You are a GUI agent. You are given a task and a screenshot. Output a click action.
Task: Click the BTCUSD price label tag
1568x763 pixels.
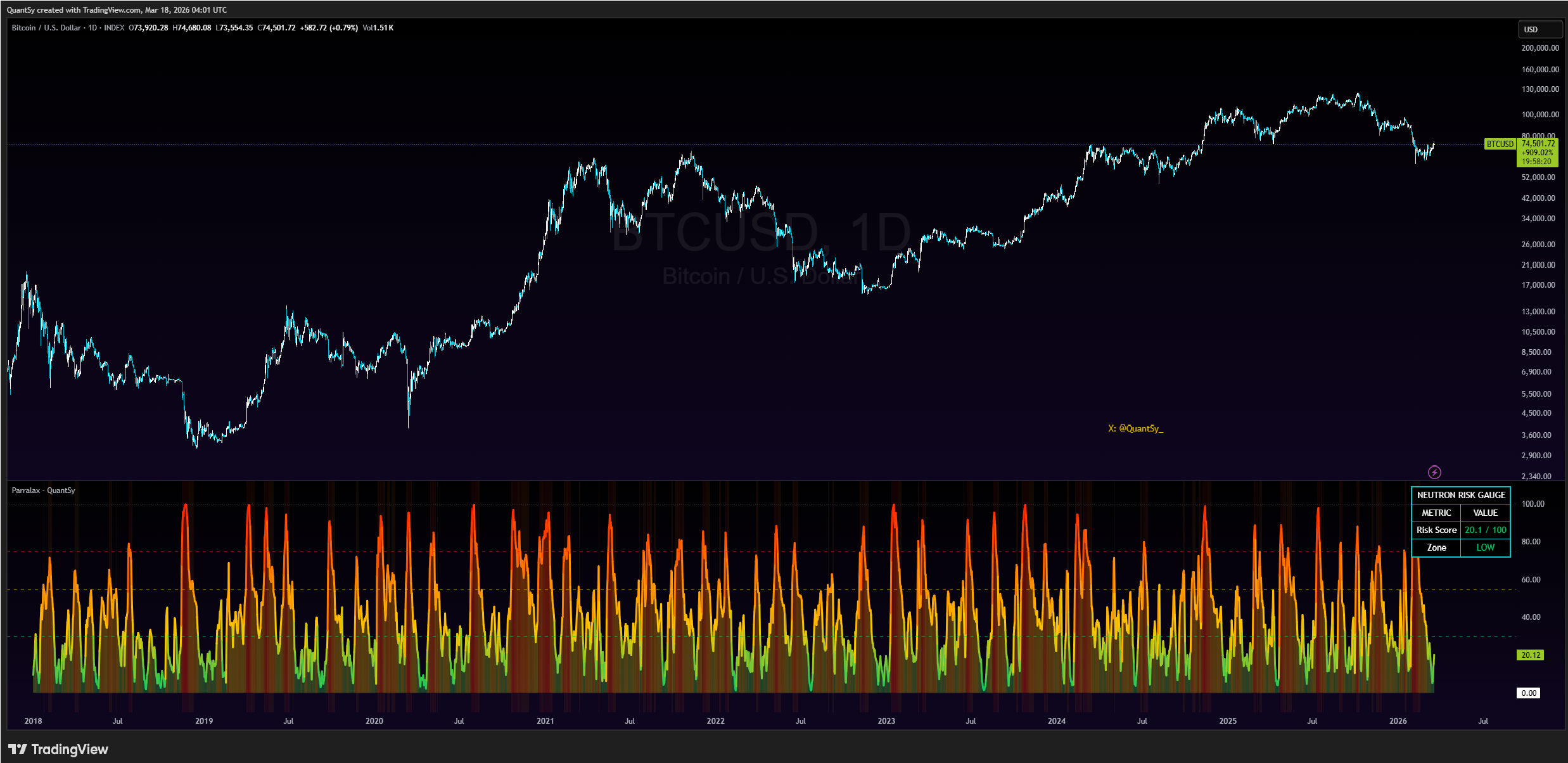pos(1500,144)
